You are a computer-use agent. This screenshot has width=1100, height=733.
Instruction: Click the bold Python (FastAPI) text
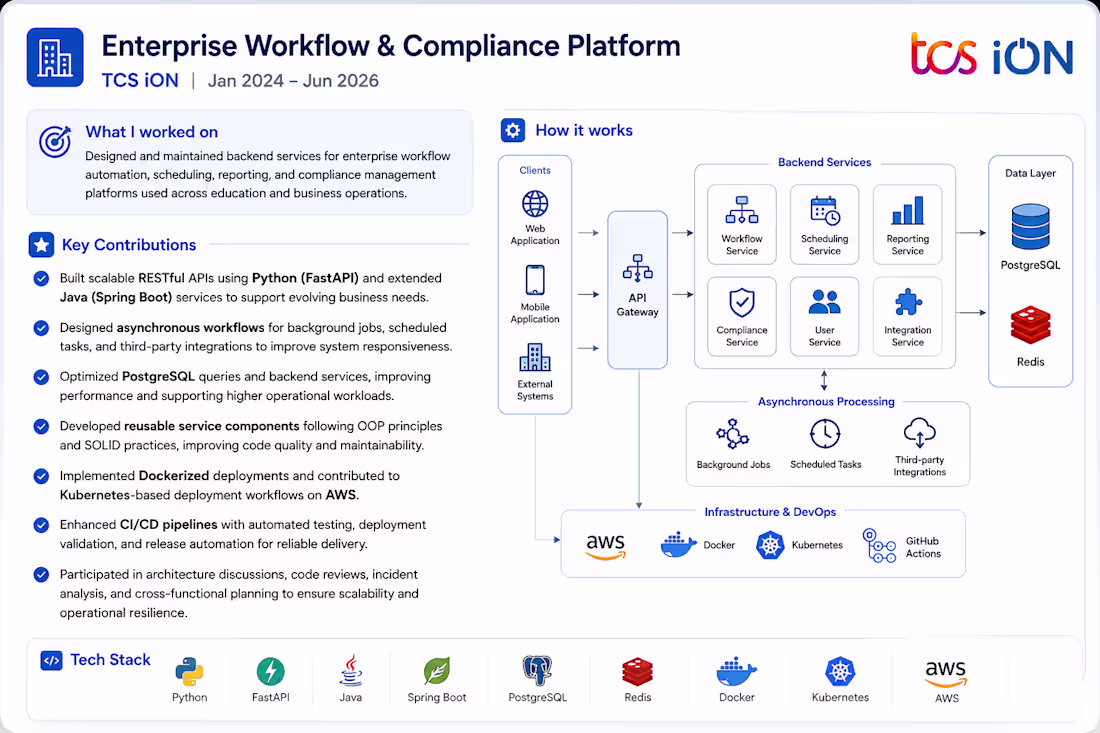click(x=305, y=278)
